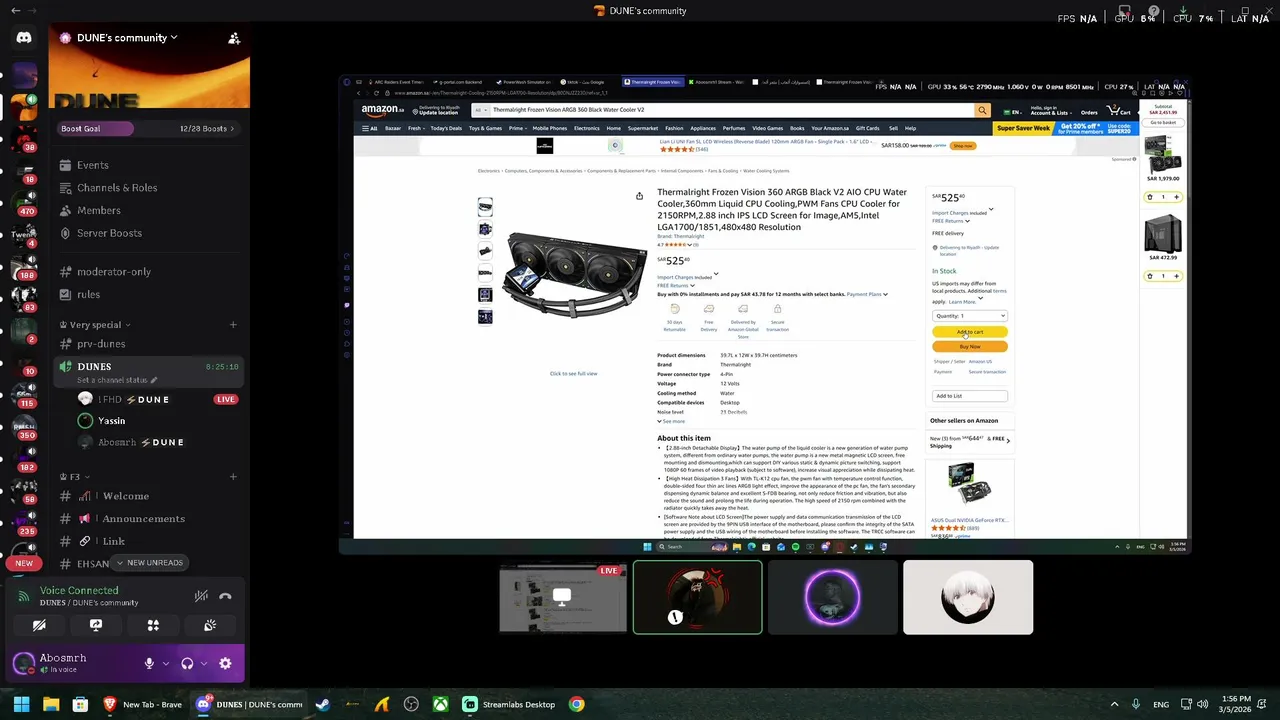Open the Announcements channel
Image resolution: width=1280 pixels, height=720 pixels.
point(148,519)
